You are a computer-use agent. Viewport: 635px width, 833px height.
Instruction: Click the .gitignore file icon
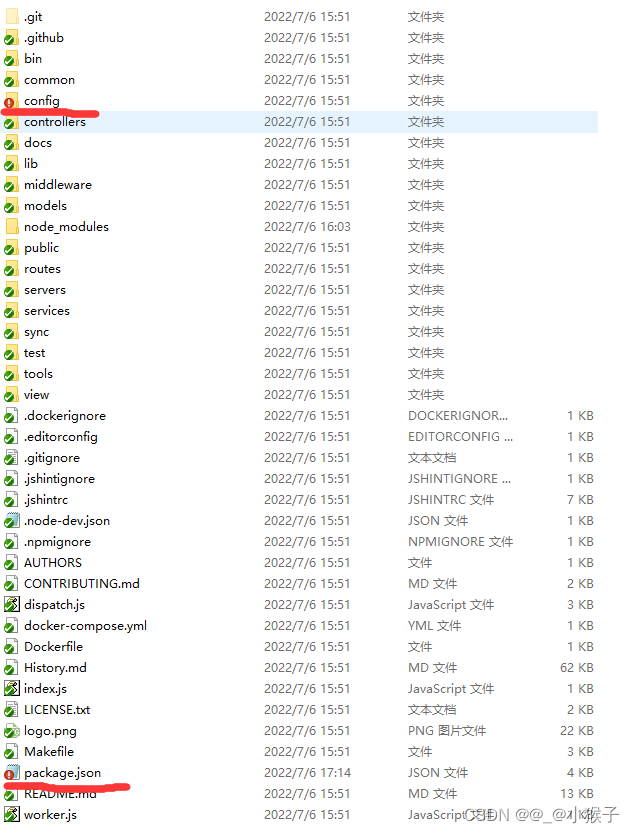coord(12,458)
